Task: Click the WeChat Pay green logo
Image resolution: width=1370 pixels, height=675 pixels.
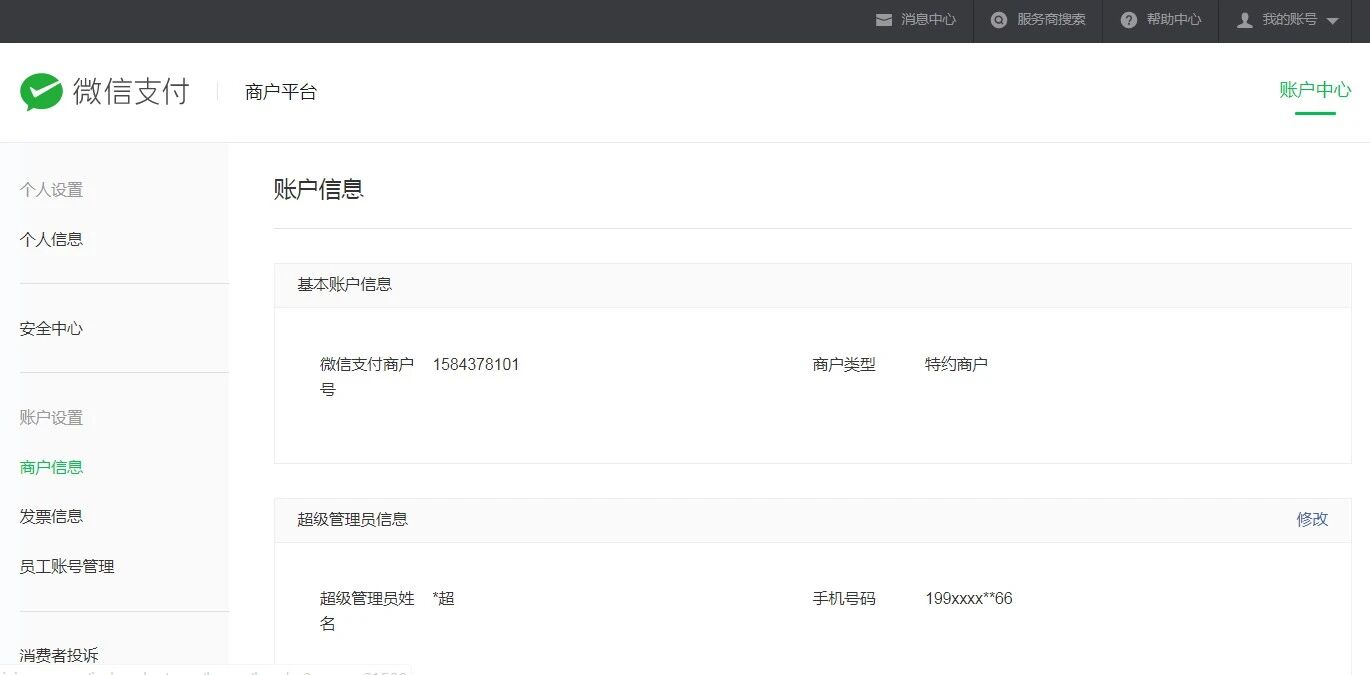Action: (x=41, y=92)
